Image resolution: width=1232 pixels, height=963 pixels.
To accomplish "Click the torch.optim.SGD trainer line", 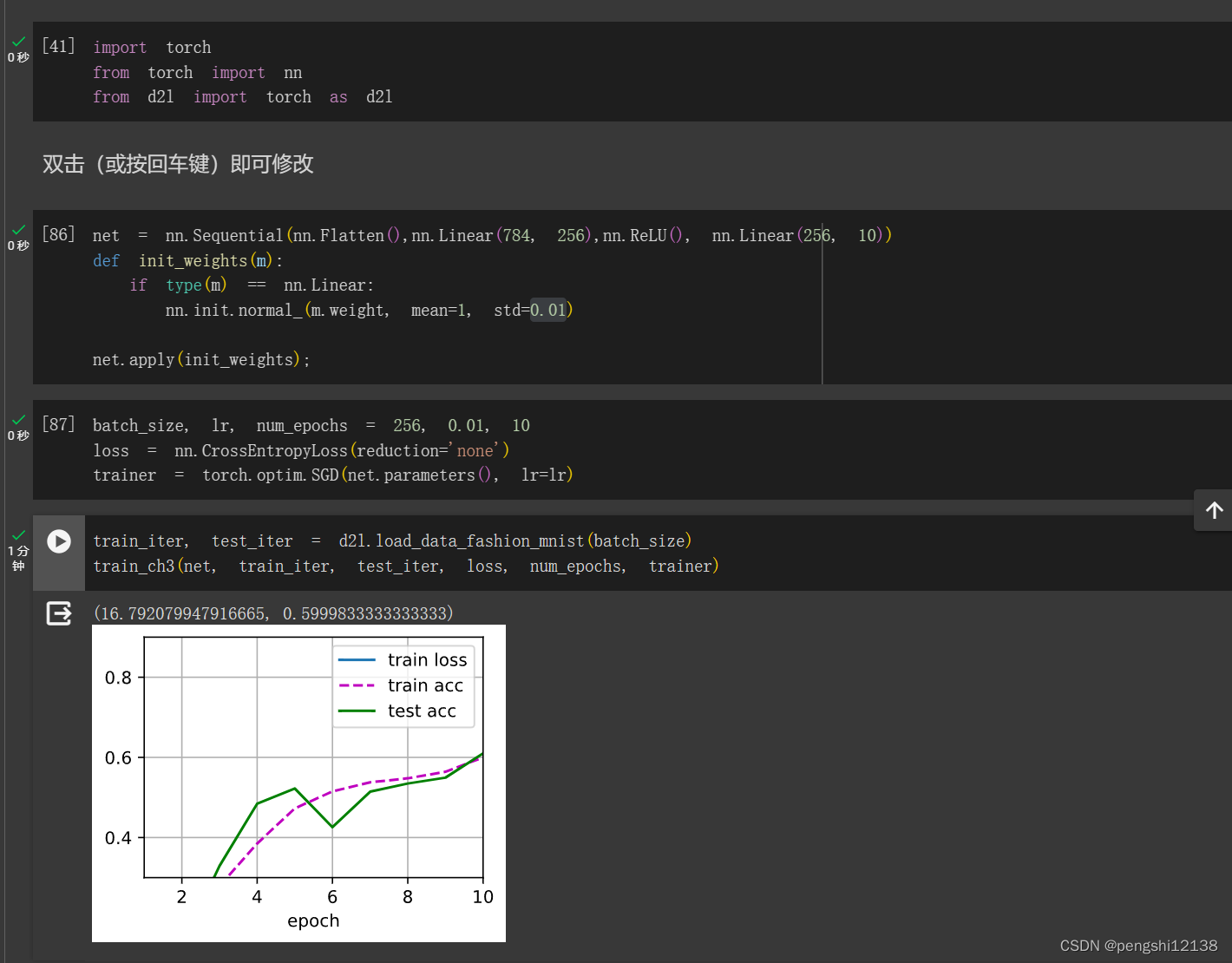I will pos(333,475).
